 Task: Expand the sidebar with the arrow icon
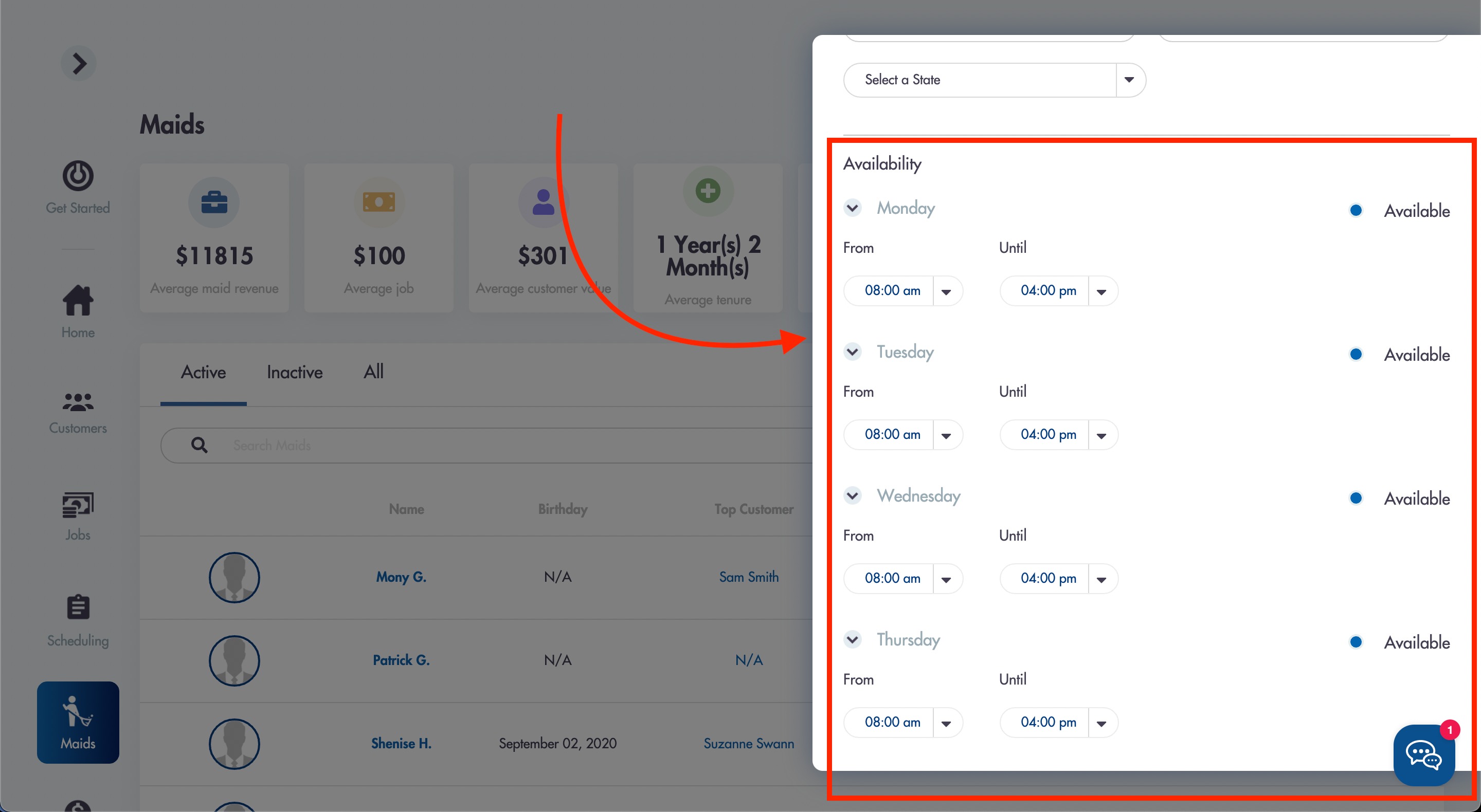[x=79, y=63]
